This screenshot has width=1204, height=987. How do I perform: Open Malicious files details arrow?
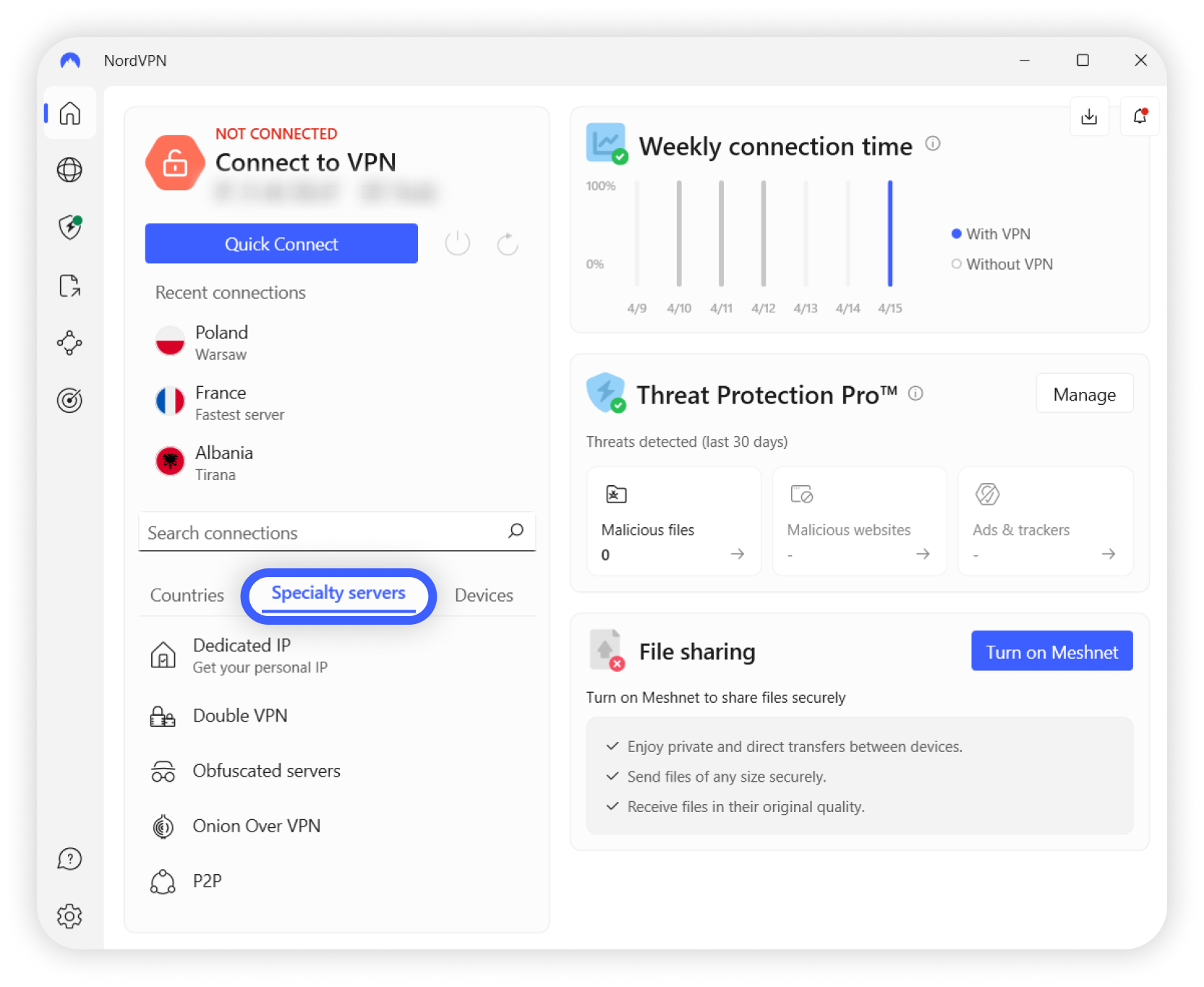[x=737, y=554]
